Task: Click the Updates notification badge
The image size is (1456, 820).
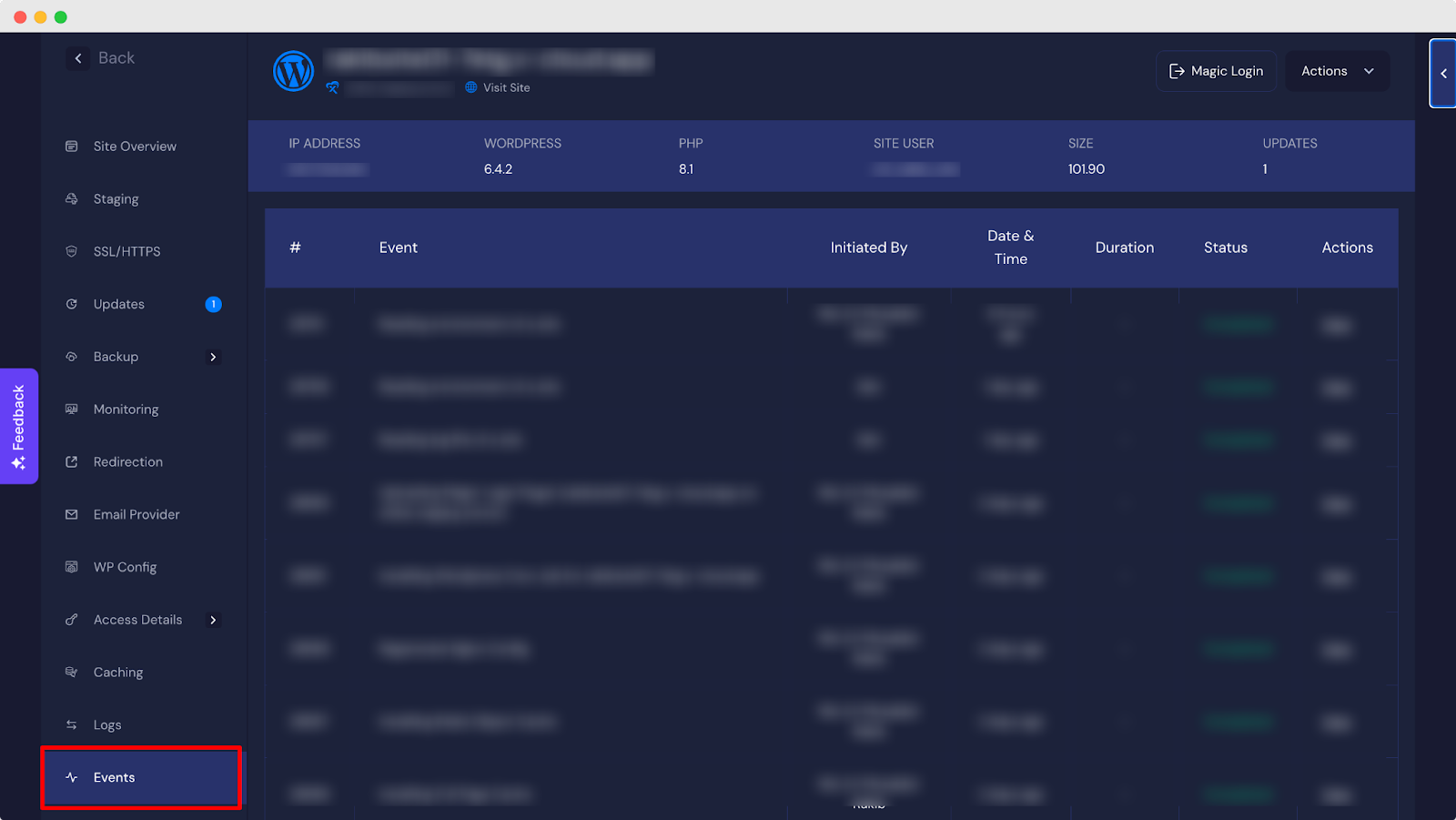Action: pos(213,304)
